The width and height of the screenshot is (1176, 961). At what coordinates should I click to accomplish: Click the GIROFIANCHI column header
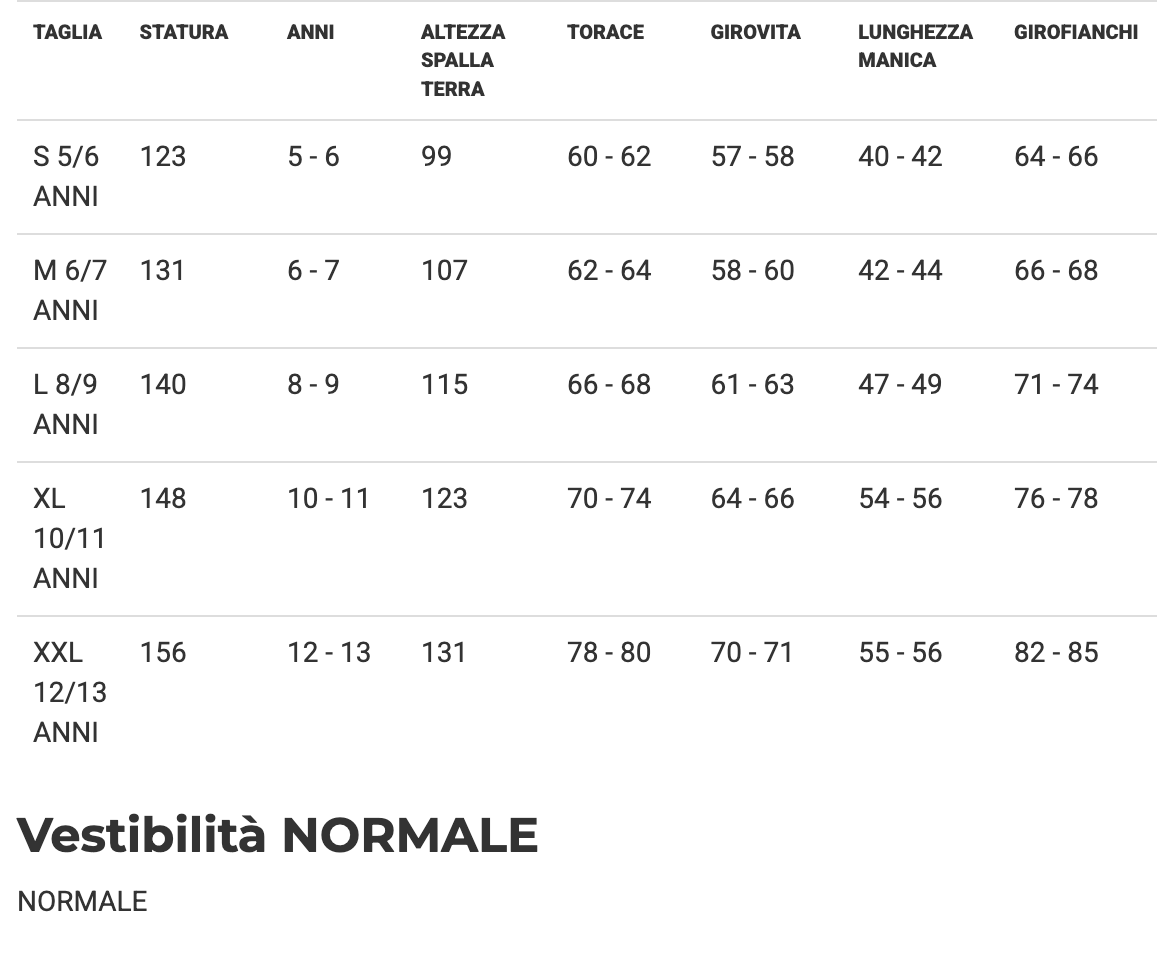click(1076, 32)
